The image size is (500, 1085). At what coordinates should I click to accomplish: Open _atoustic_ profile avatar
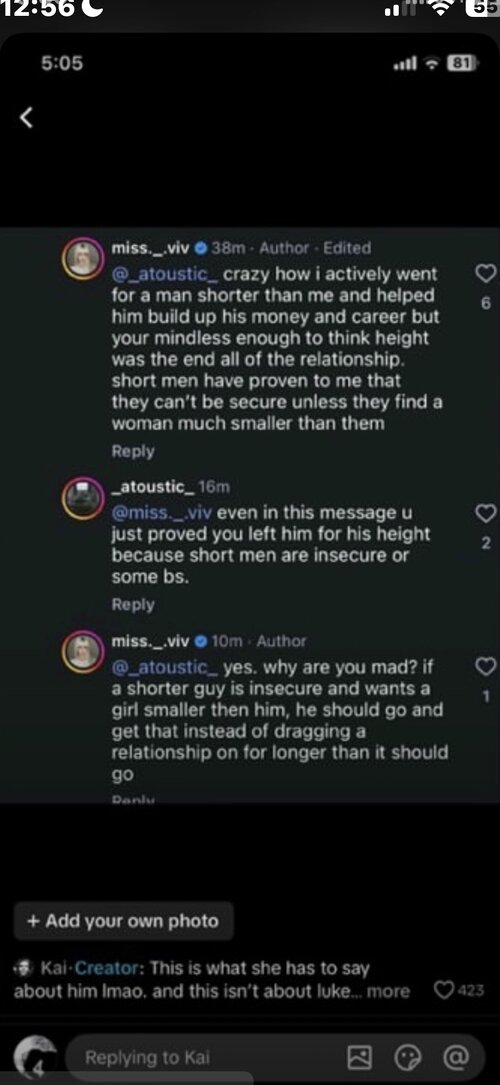(x=82, y=498)
